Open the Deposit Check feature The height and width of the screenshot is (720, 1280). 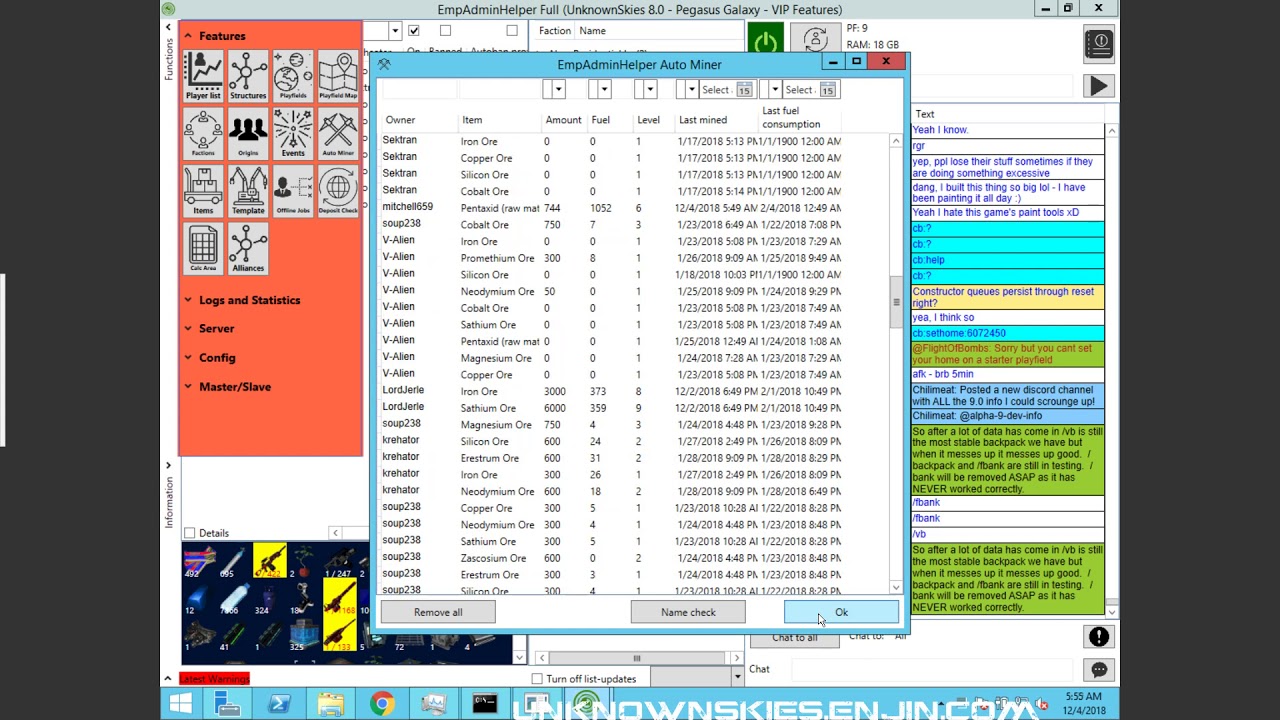(x=338, y=191)
